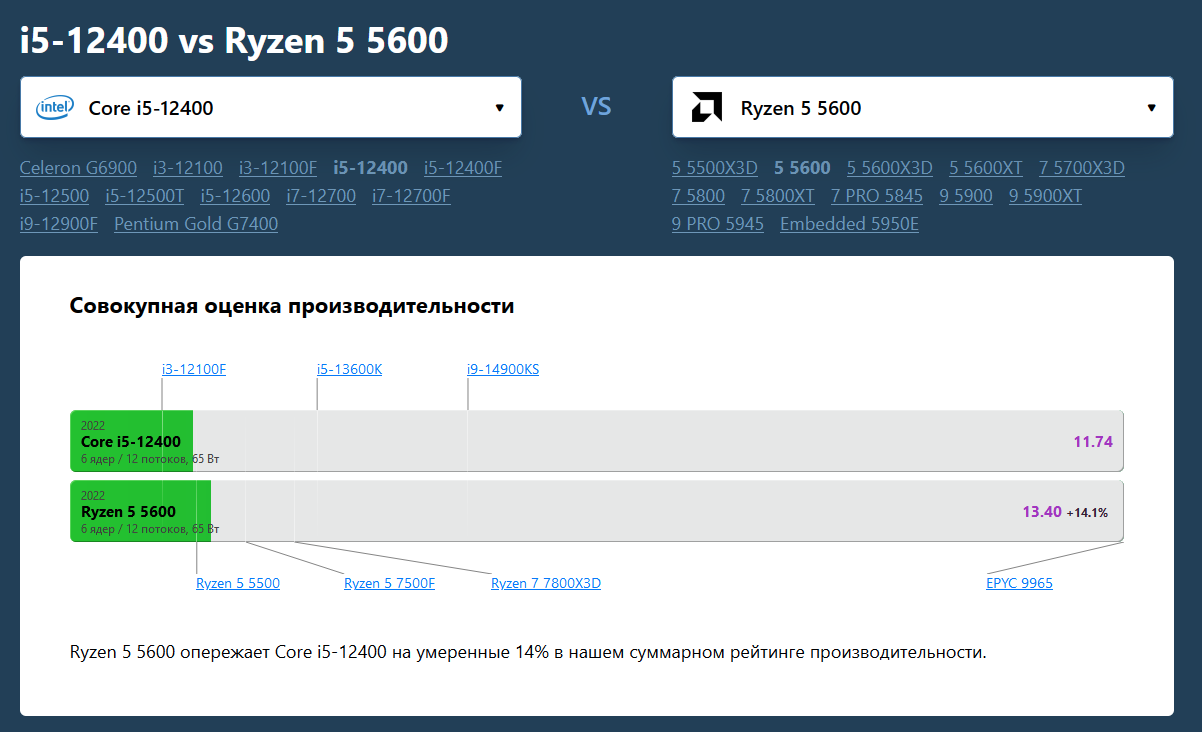This screenshot has width=1202, height=732.
Task: Open the EPYC 9965 marker link
Action: pyautogui.click(x=1019, y=583)
